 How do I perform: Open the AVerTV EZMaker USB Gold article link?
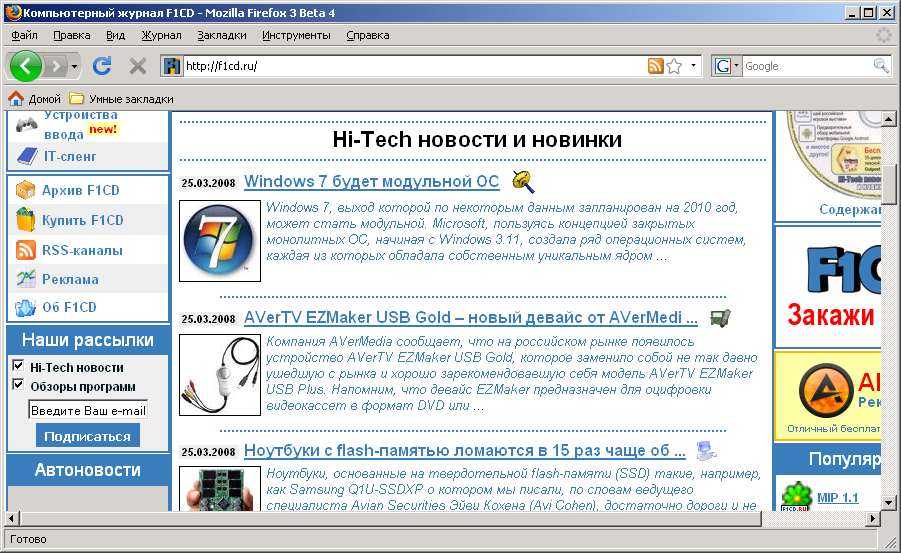471,317
